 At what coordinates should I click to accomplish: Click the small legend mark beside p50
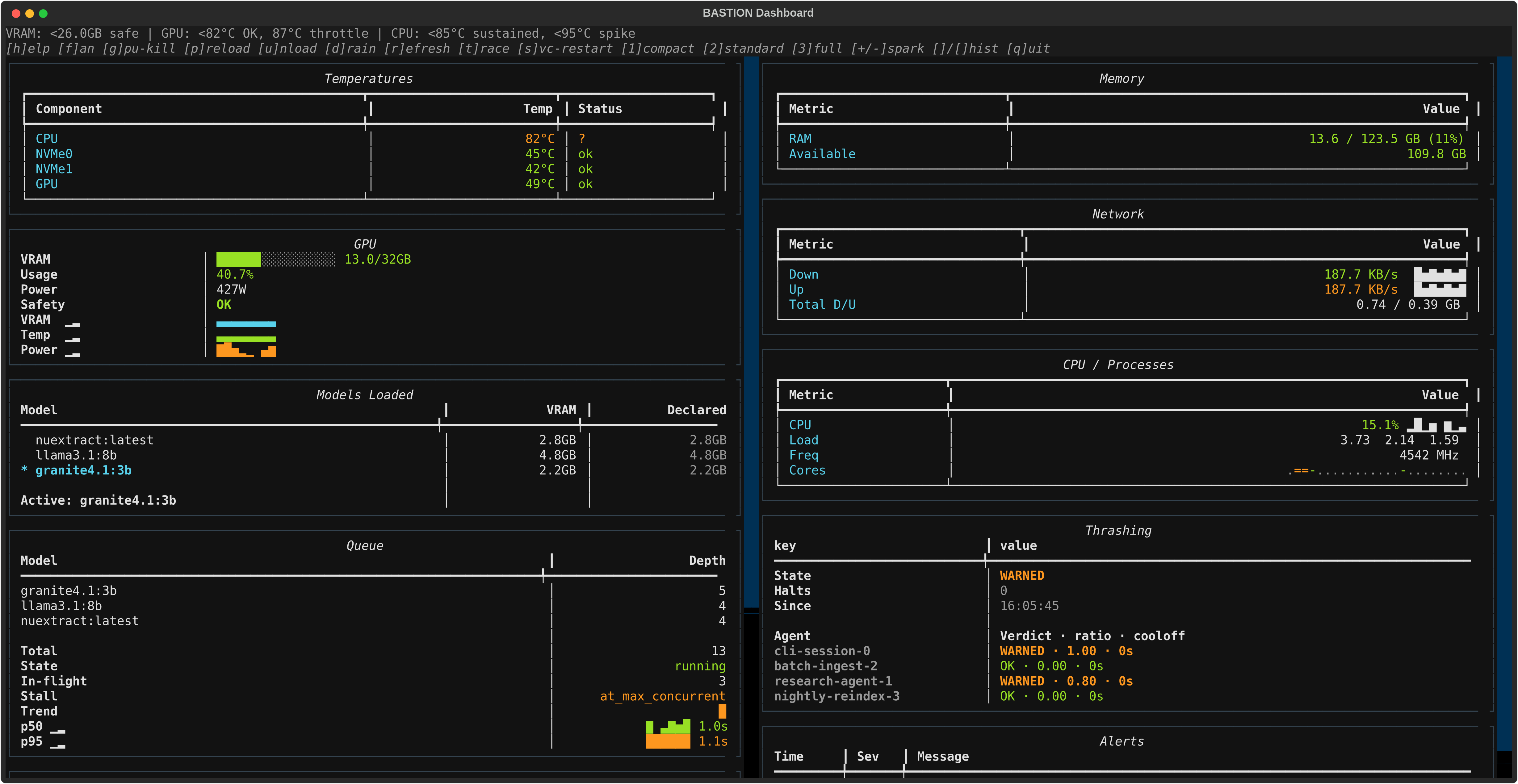point(58,731)
